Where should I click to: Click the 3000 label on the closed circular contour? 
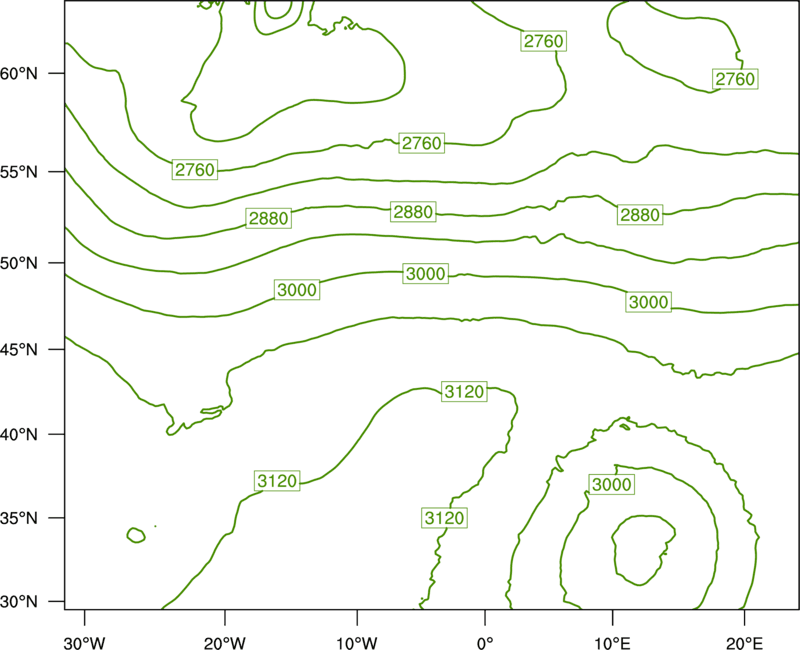[x=612, y=484]
